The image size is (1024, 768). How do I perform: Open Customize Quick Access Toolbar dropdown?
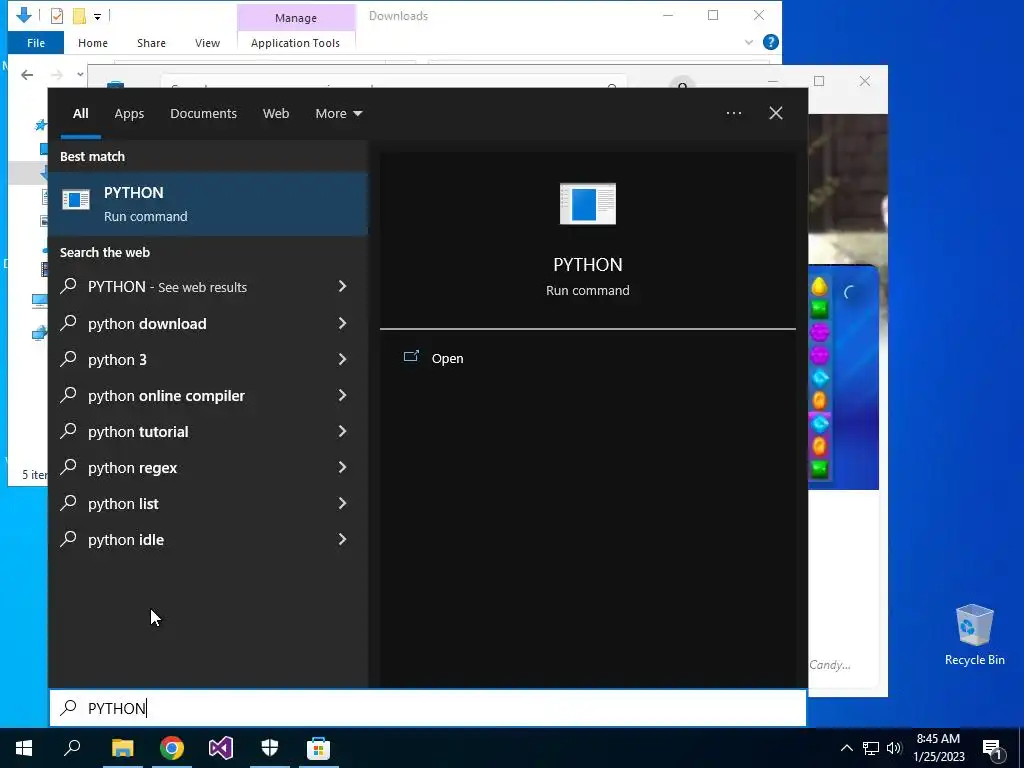pos(97,16)
